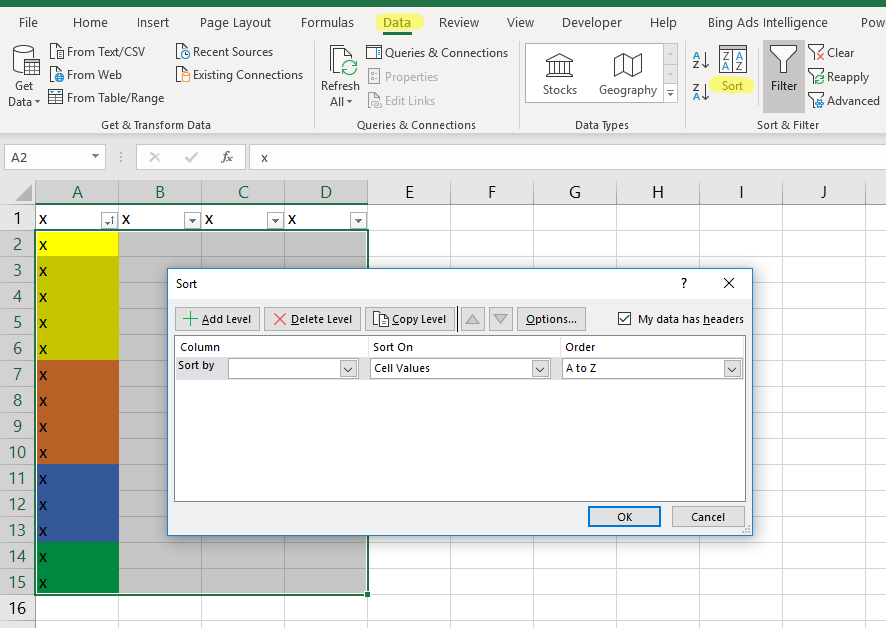Expand Name Box dropdown arrow
This screenshot has height=628, width=886.
(x=95, y=157)
